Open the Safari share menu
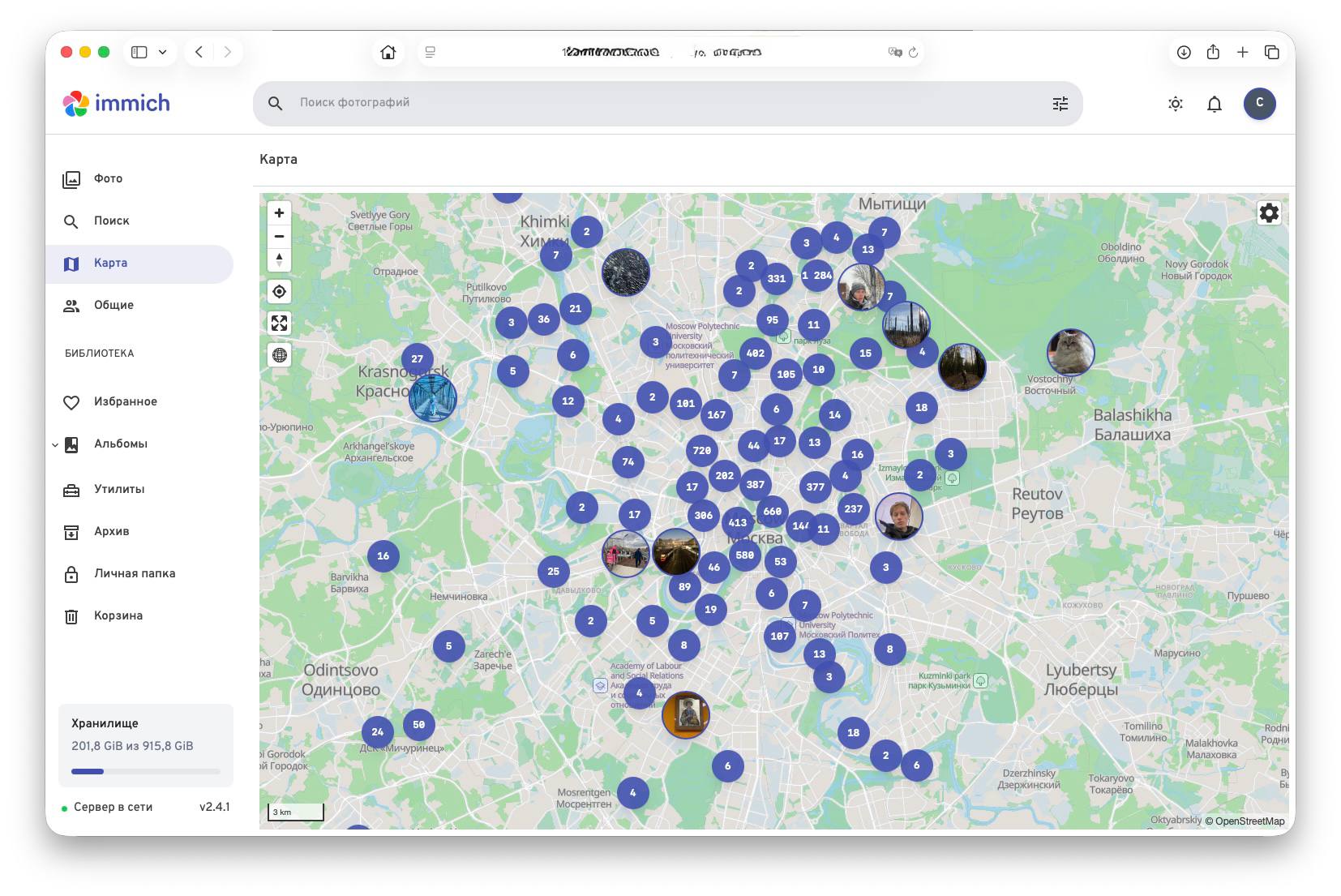Image resolution: width=1341 pixels, height=896 pixels. coord(1213,53)
